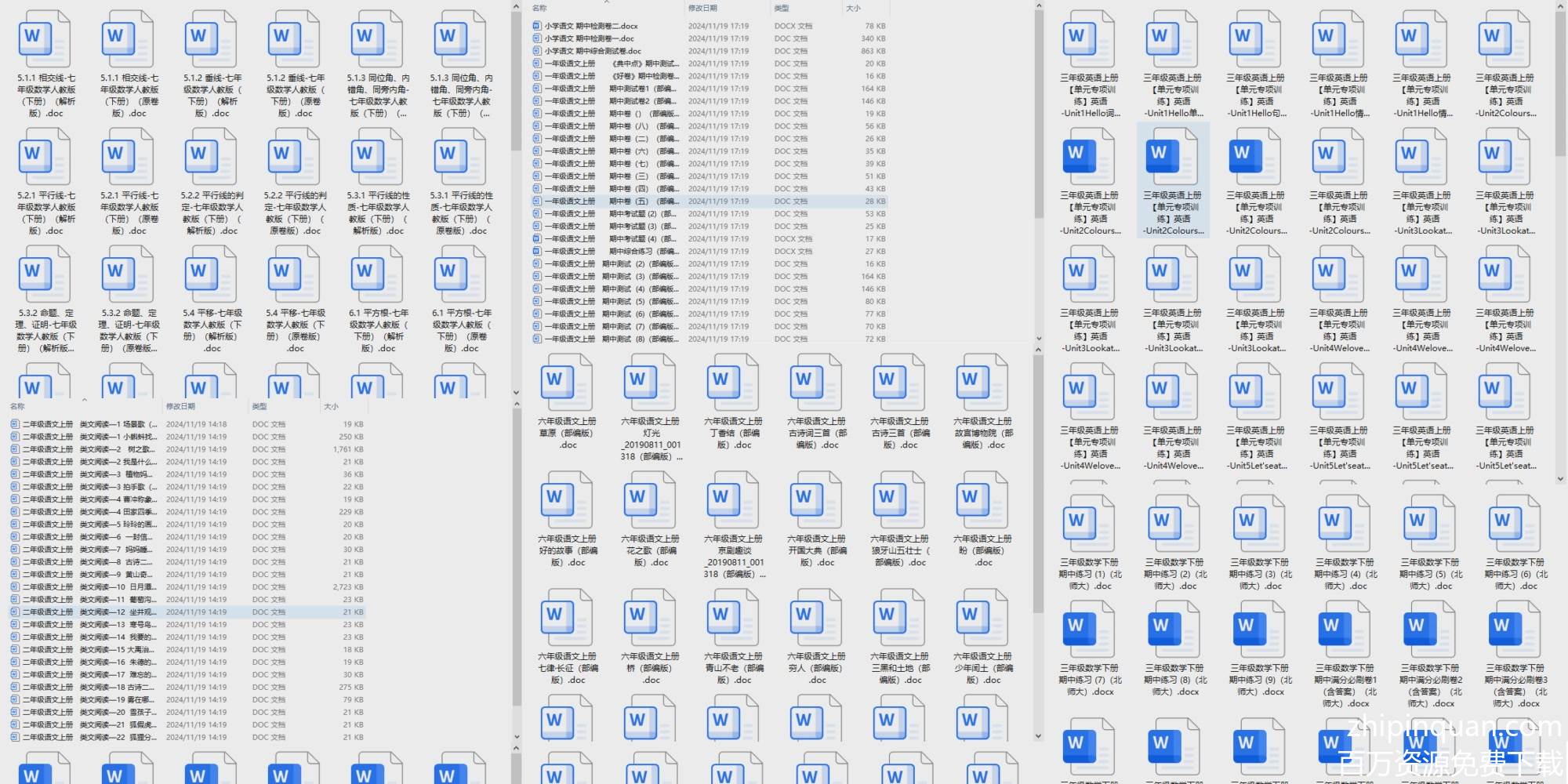Select 六年级语文上册 少年闰土 document icon
Screen dimensions: 1568x784
click(982, 618)
